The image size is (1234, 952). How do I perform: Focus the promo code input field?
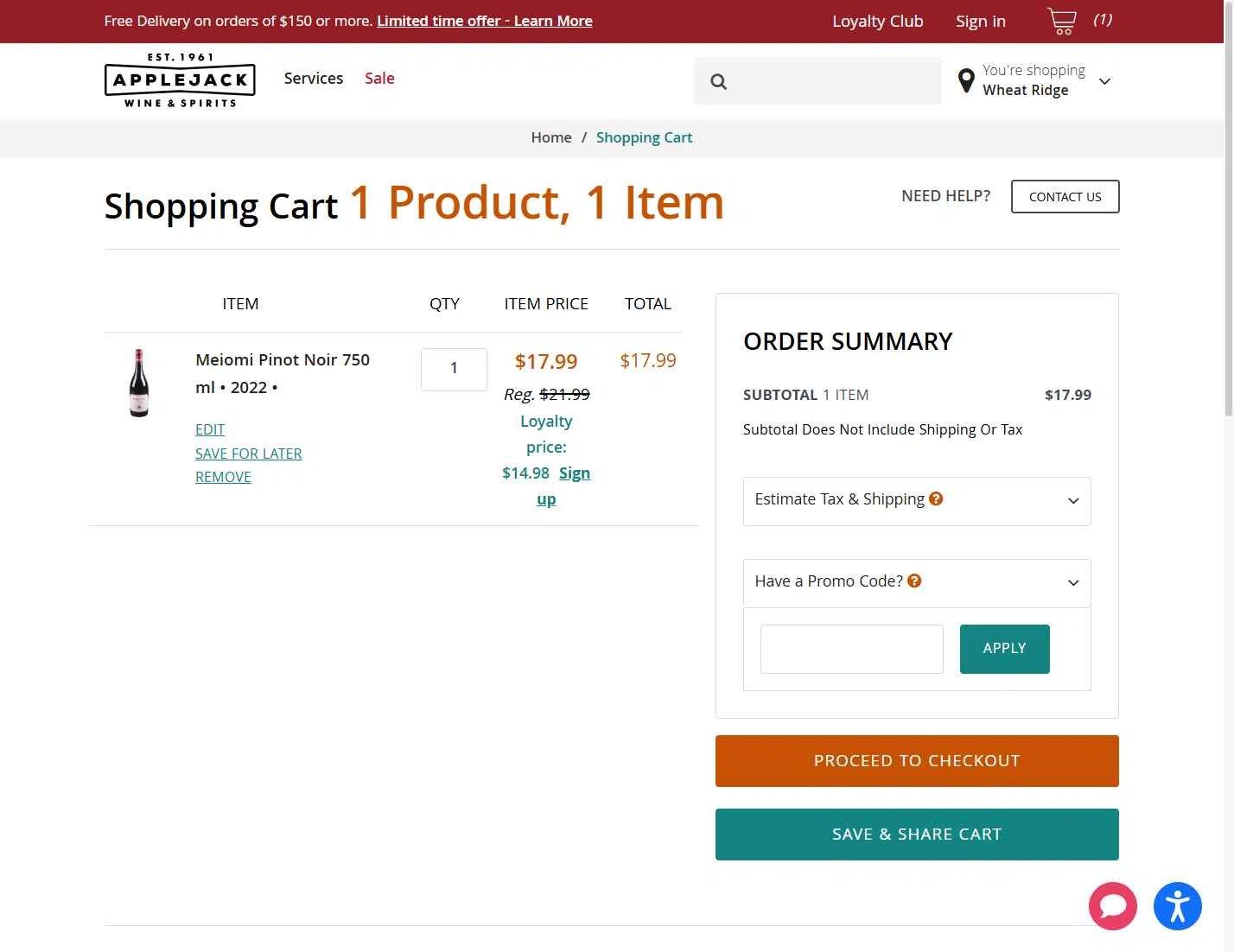pyautogui.click(x=851, y=649)
